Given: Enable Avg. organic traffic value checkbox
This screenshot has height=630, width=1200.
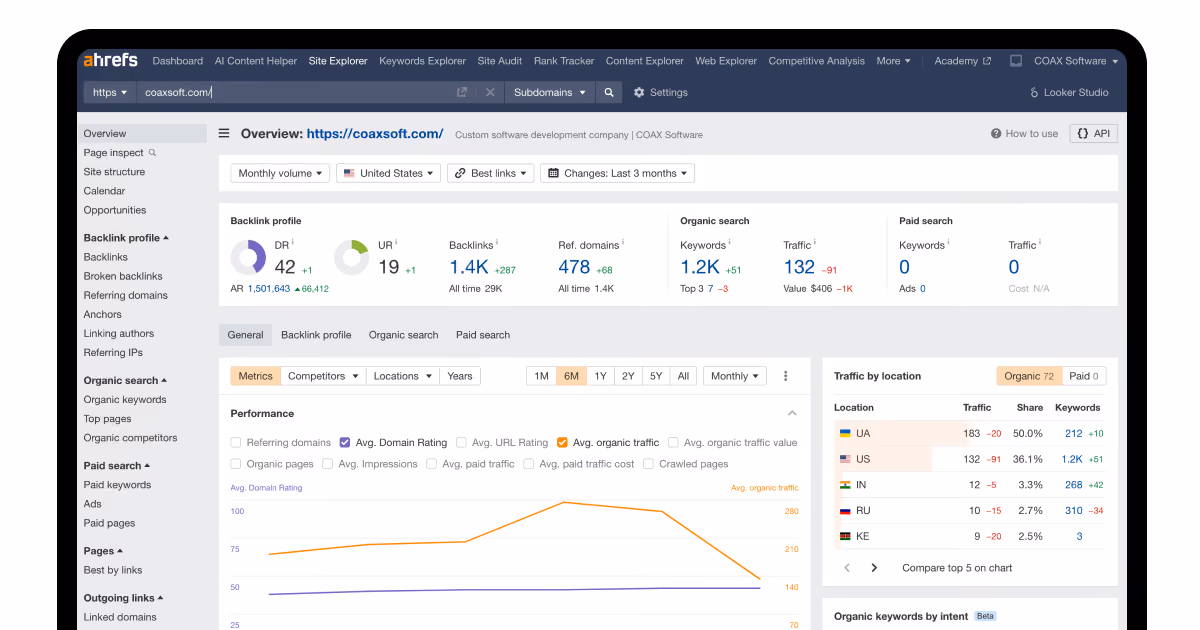Looking at the screenshot, I should [674, 442].
